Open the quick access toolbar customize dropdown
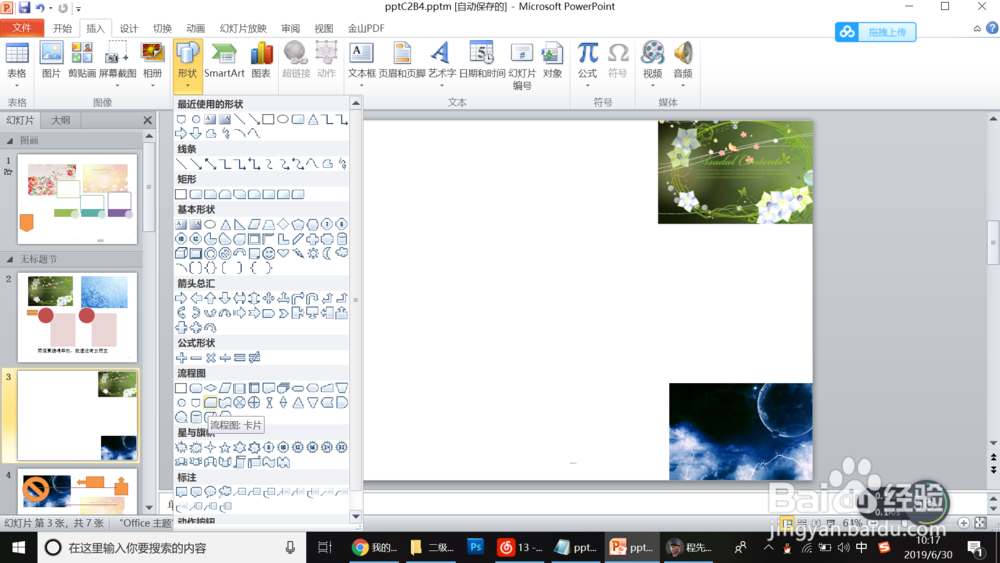The width and height of the screenshot is (1000, 563). (x=78, y=8)
